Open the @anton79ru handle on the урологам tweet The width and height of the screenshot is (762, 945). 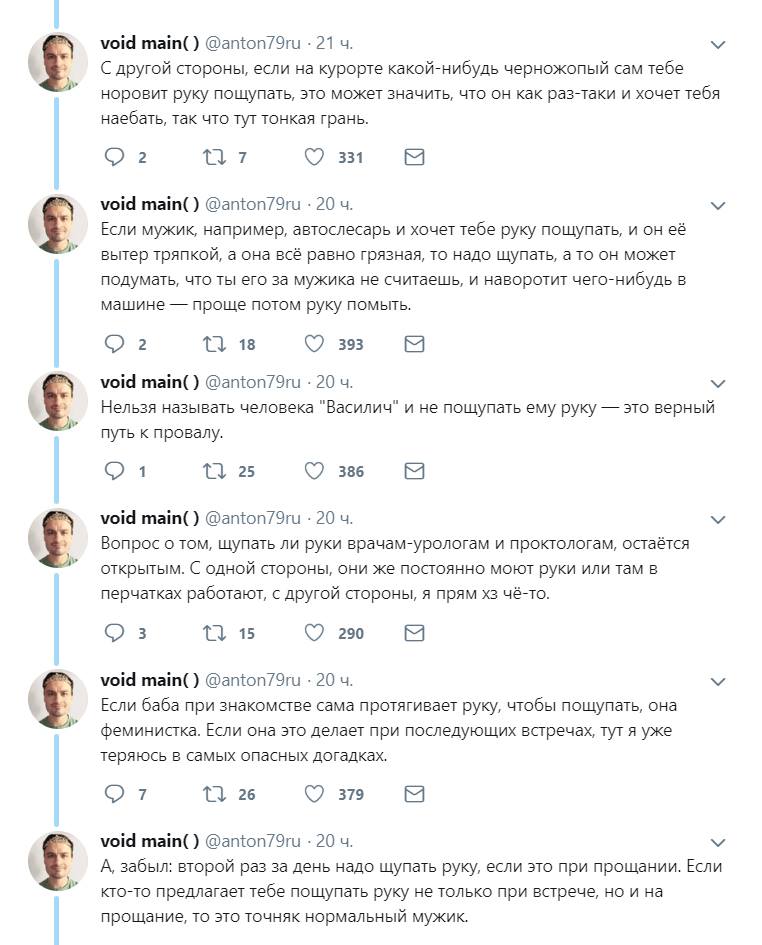(253, 518)
